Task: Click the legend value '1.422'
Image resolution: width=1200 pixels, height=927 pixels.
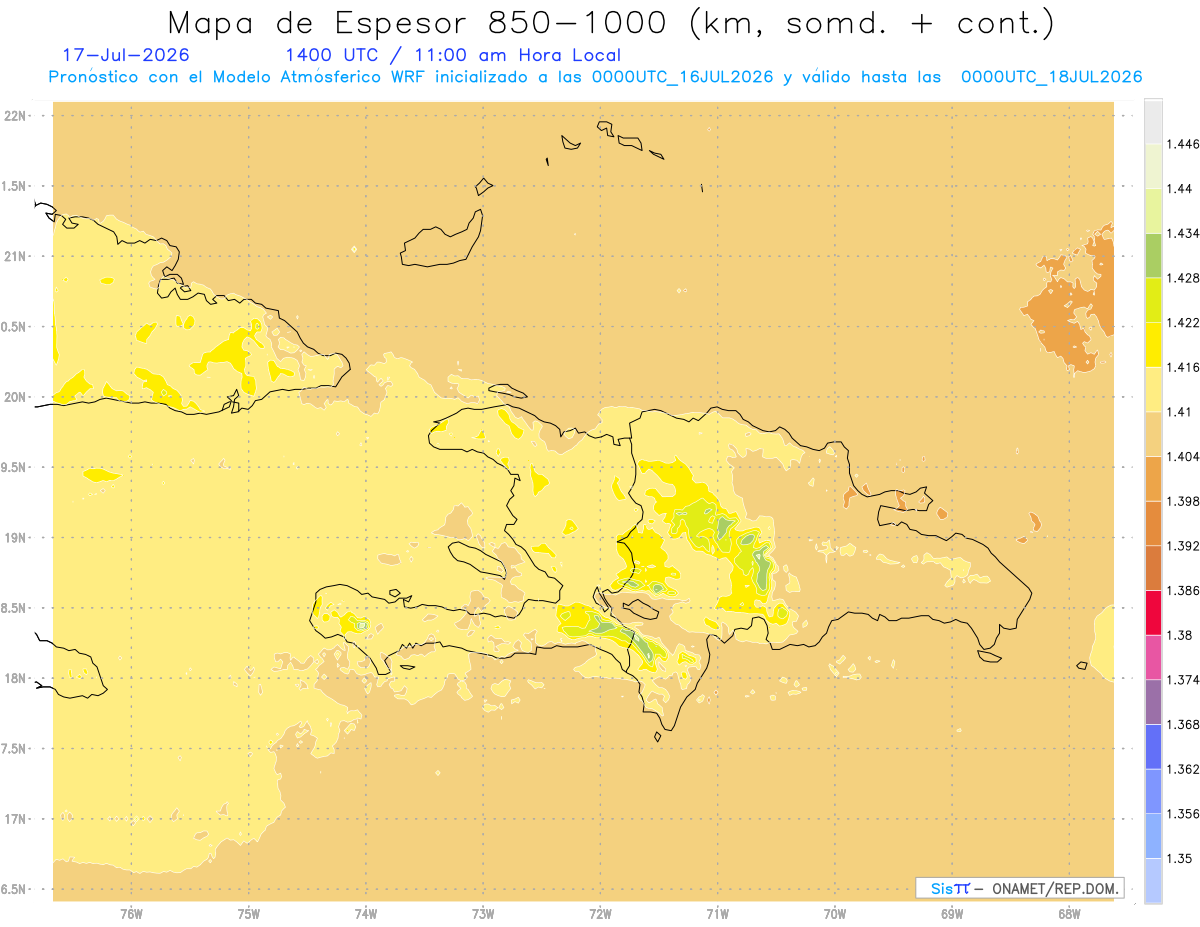Action: pos(1183,322)
